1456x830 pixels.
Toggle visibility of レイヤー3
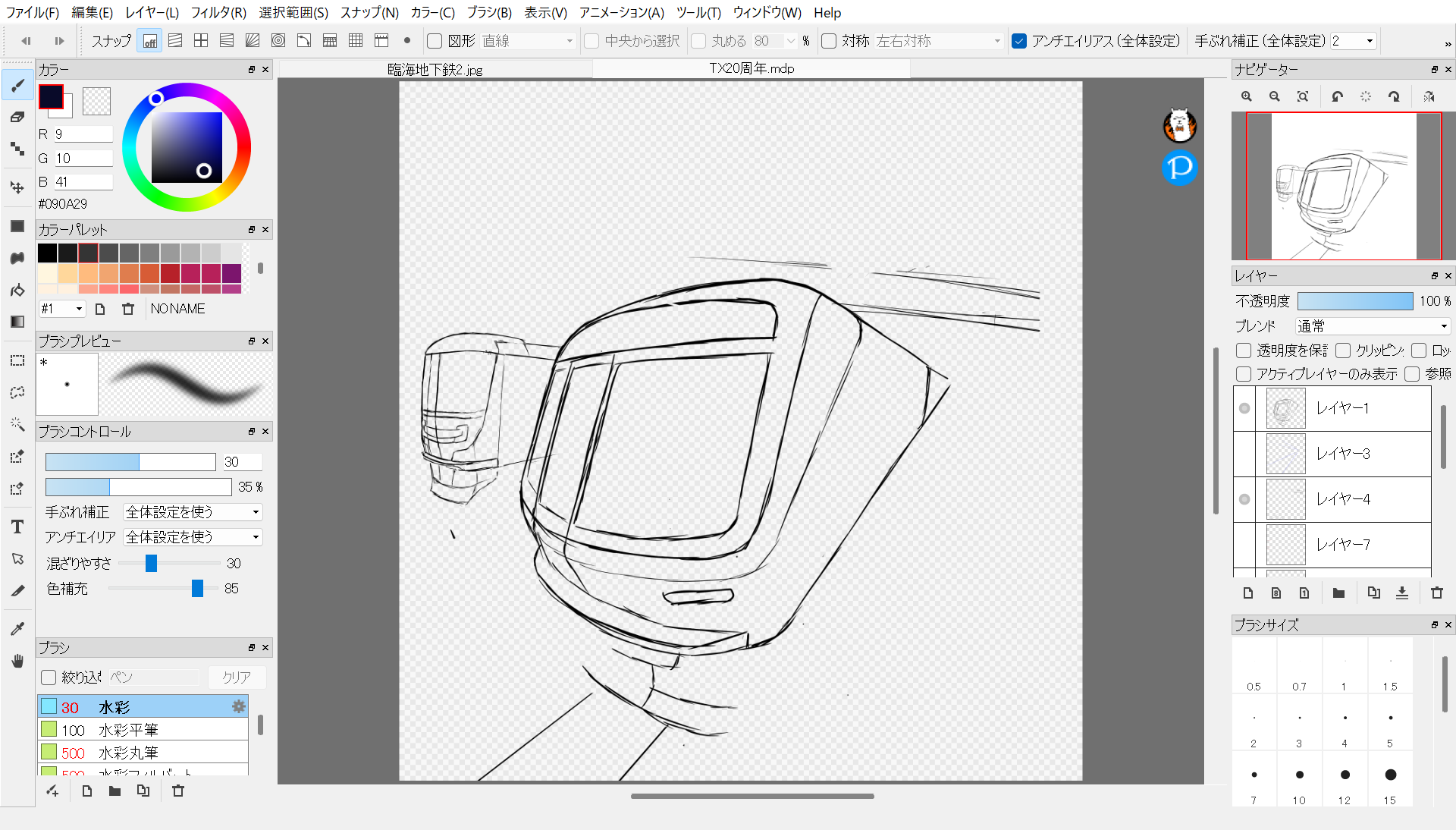coord(1244,454)
